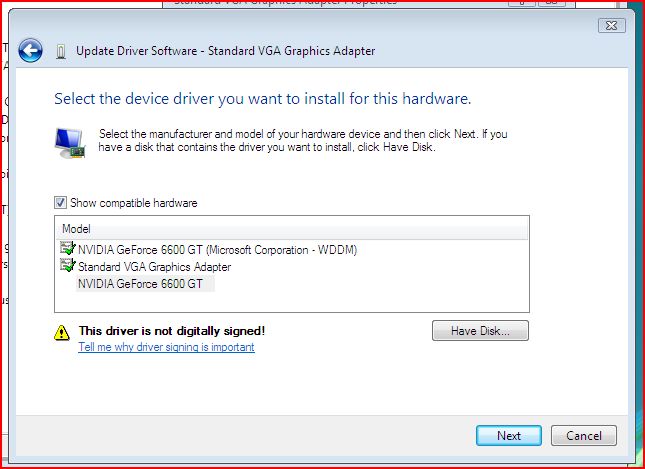Click the Select the device driver heading
The width and height of the screenshot is (645, 469).
(x=262, y=99)
